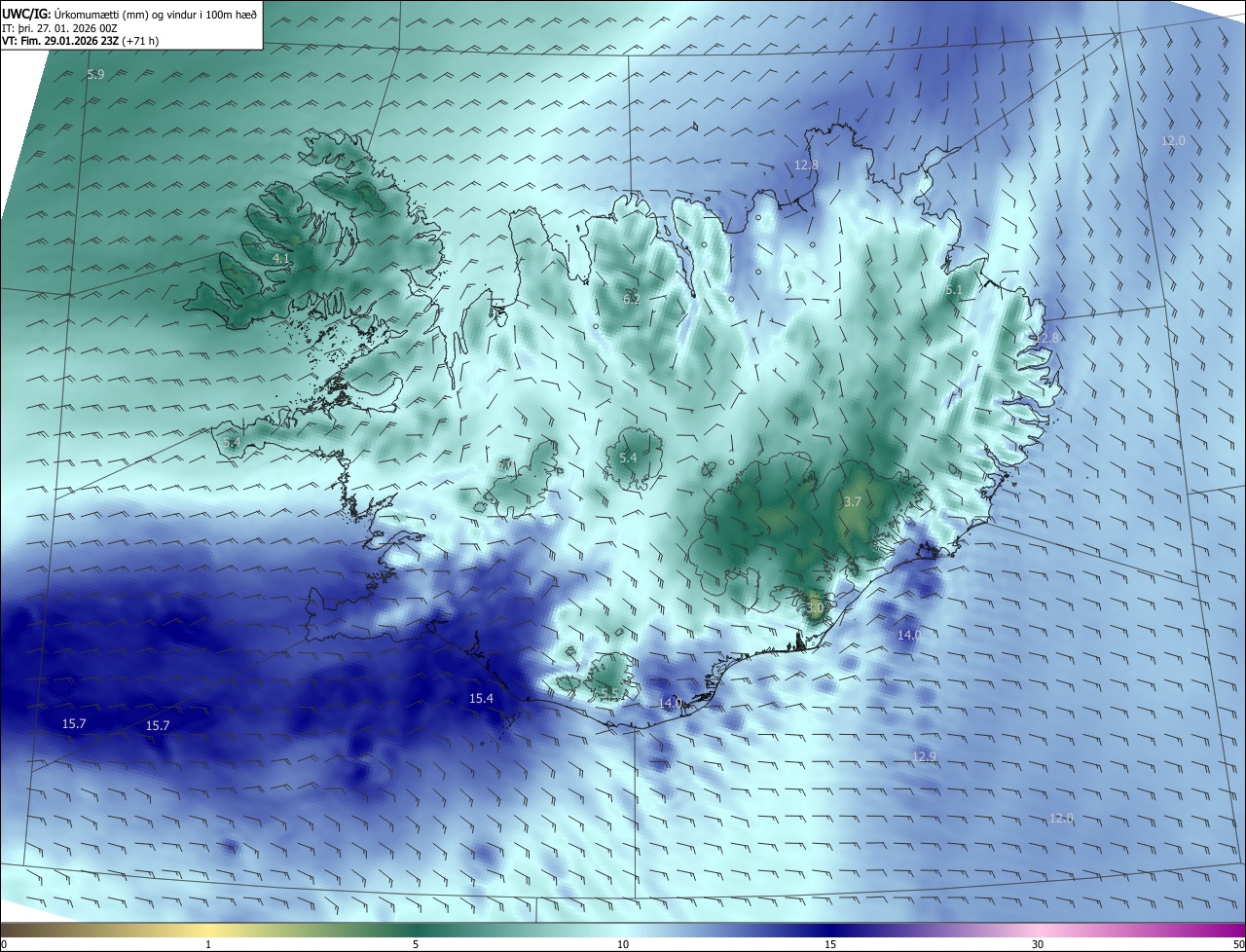Click the 5.4 value inside the central glacier outline

tap(628, 458)
